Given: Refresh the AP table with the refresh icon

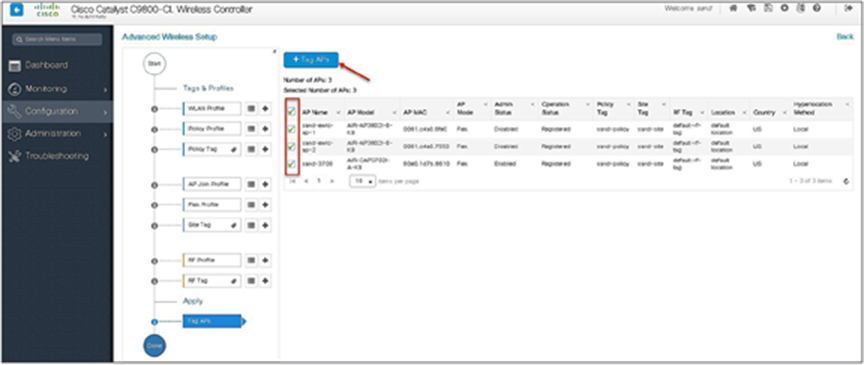Looking at the screenshot, I should [x=846, y=181].
